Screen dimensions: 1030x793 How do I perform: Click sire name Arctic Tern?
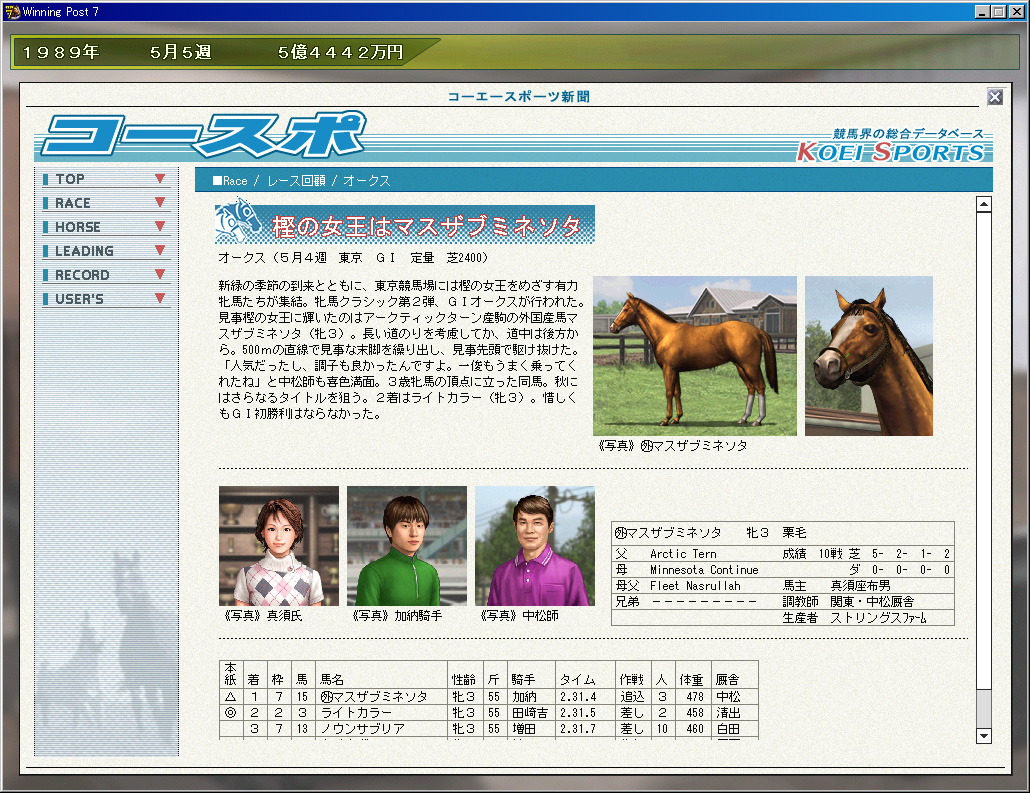pyautogui.click(x=683, y=554)
